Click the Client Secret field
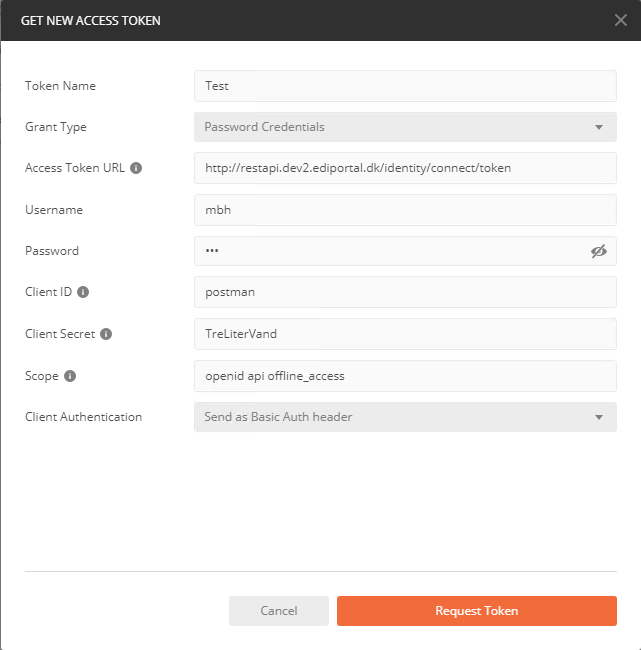The image size is (641, 650). point(405,334)
